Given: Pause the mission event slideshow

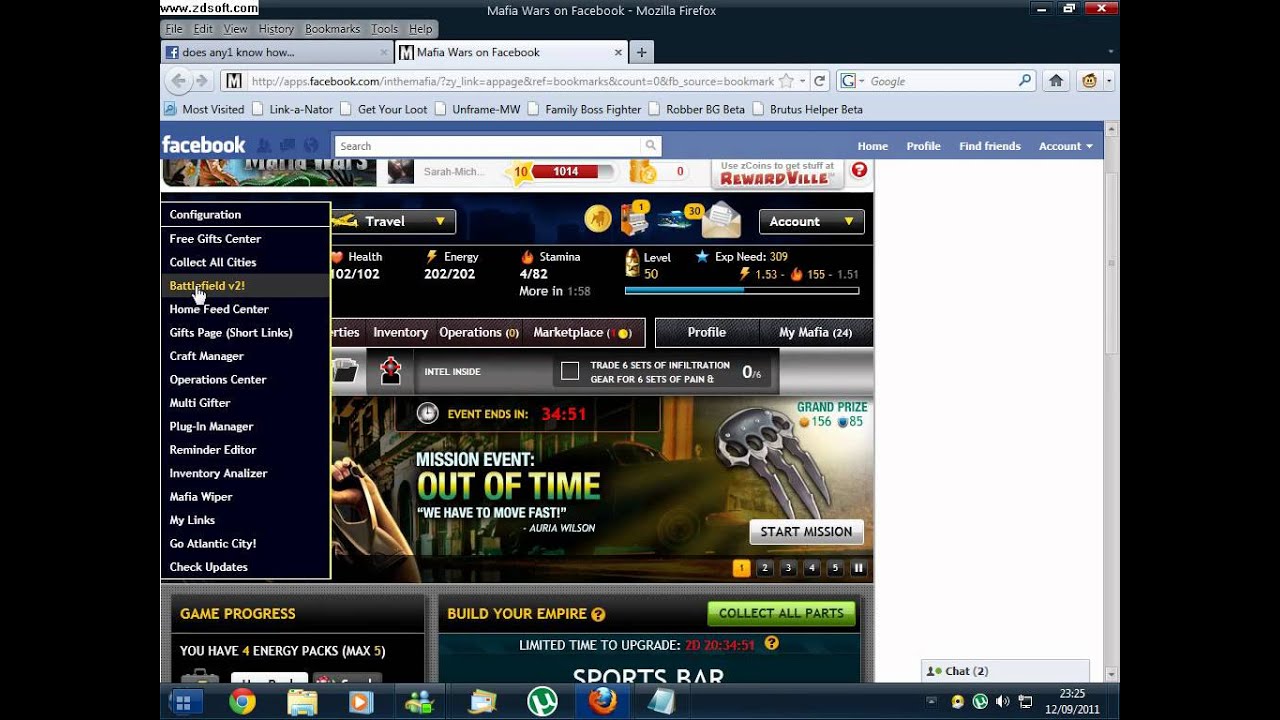Looking at the screenshot, I should (858, 568).
